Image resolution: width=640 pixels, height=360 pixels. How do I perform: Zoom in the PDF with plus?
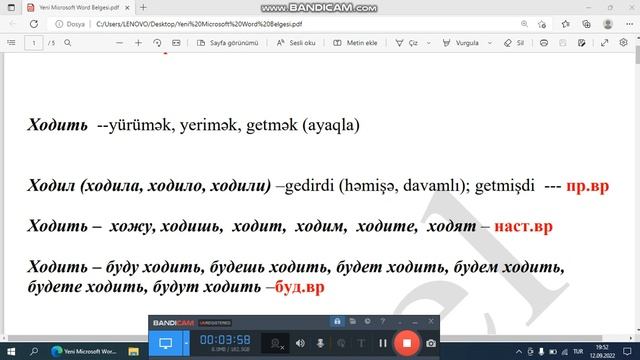click(x=138, y=42)
